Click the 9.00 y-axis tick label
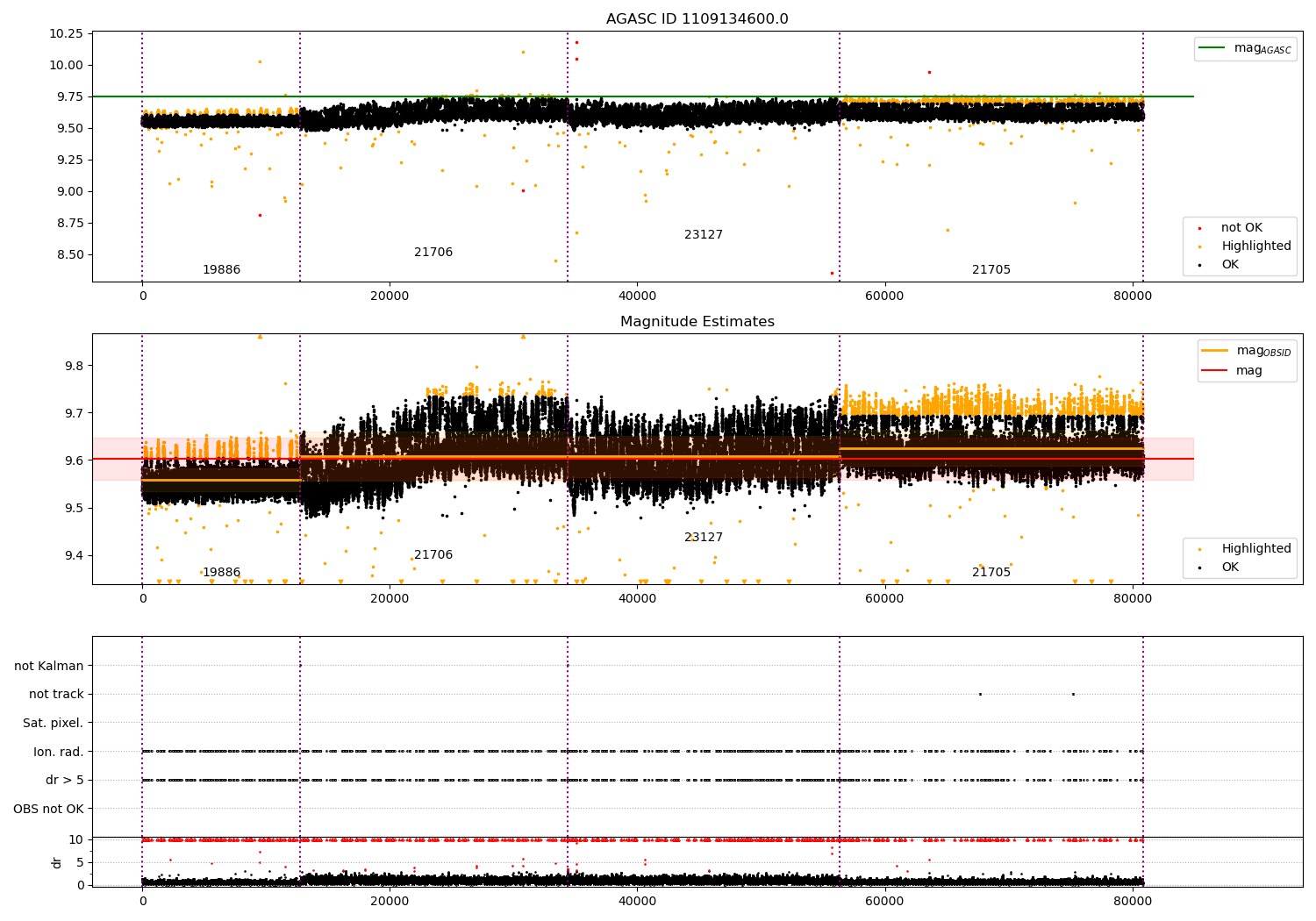 click(69, 191)
